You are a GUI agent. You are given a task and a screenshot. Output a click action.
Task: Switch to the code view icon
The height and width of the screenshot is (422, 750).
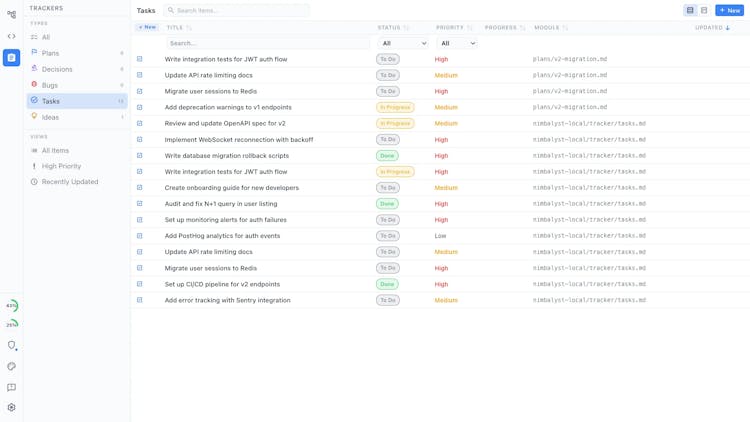coord(12,36)
